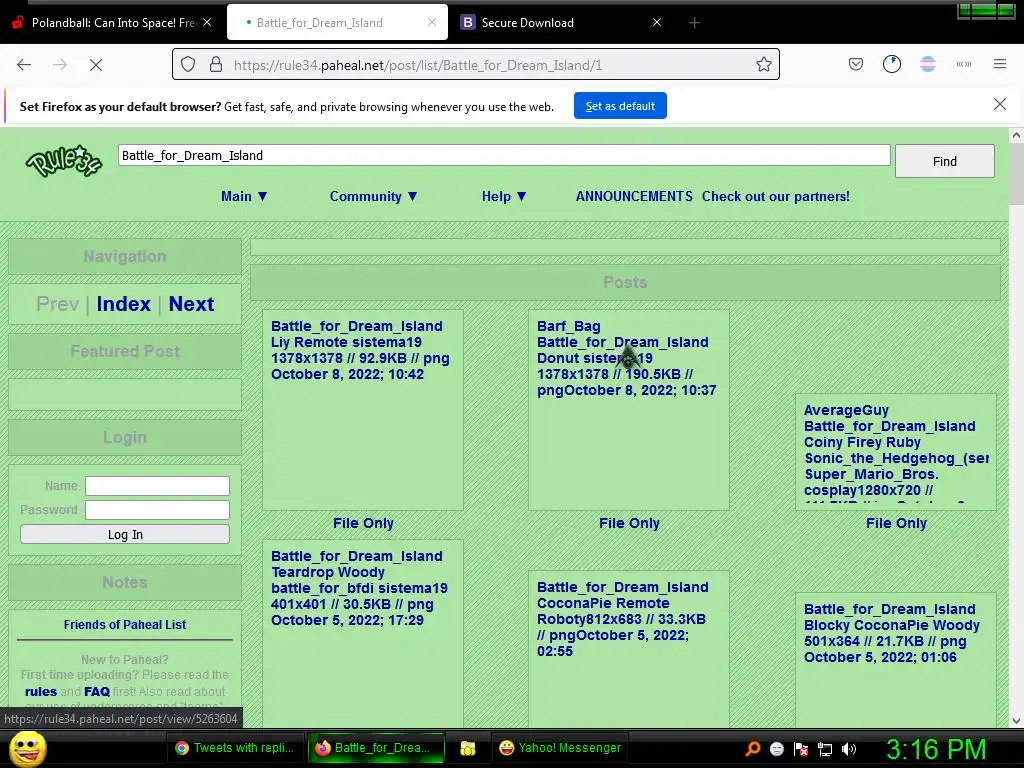Dismiss the default browser notification bar
Screen dimensions: 1024x768
click(999, 104)
